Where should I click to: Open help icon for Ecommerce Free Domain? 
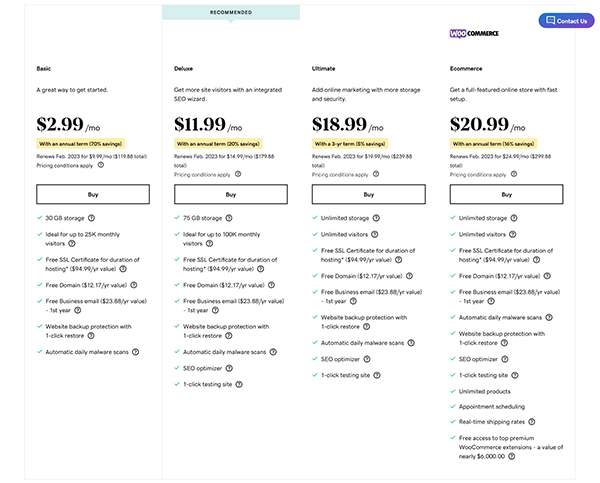(547, 276)
